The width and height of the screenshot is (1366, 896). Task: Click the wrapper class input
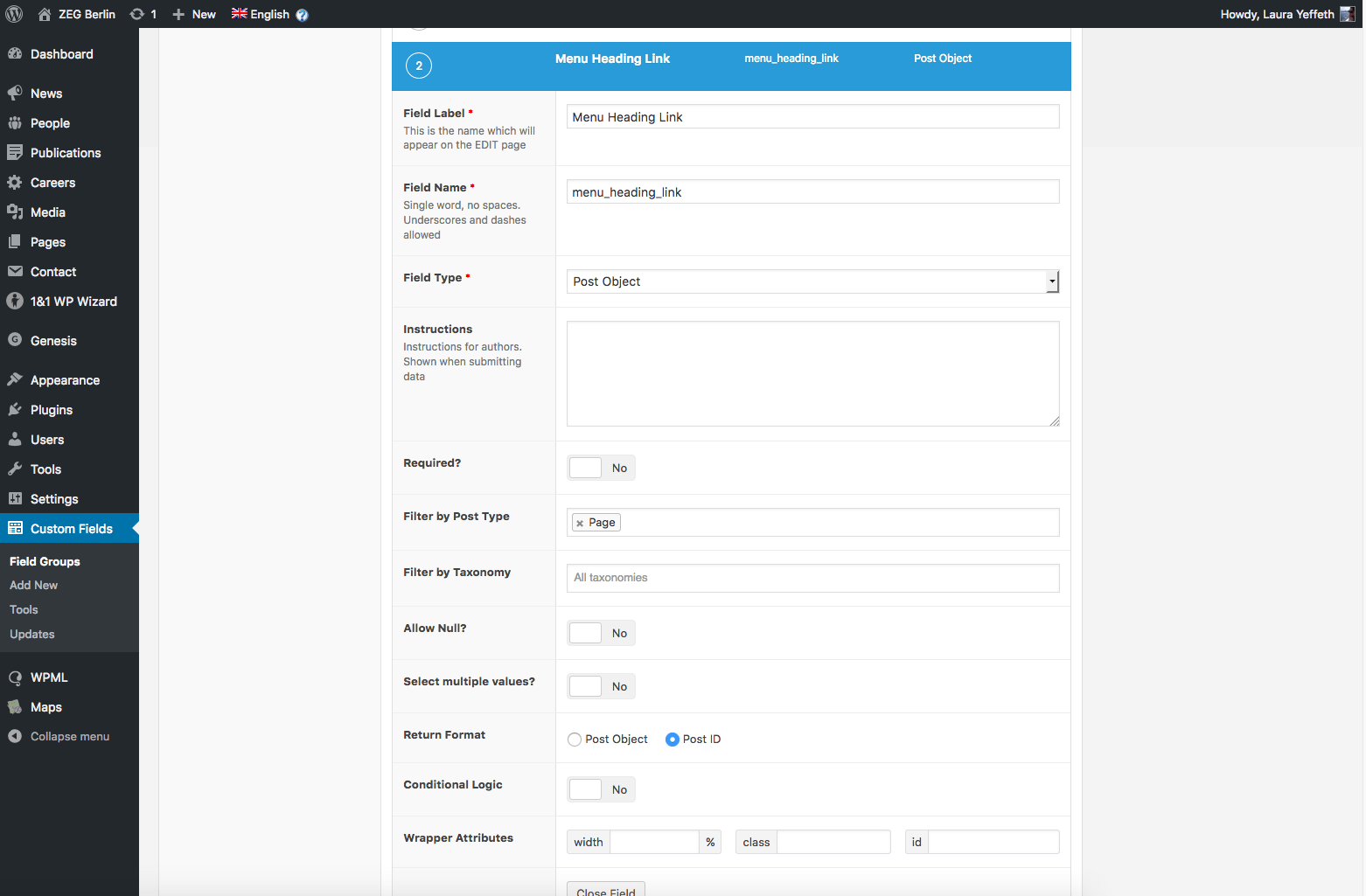[833, 842]
